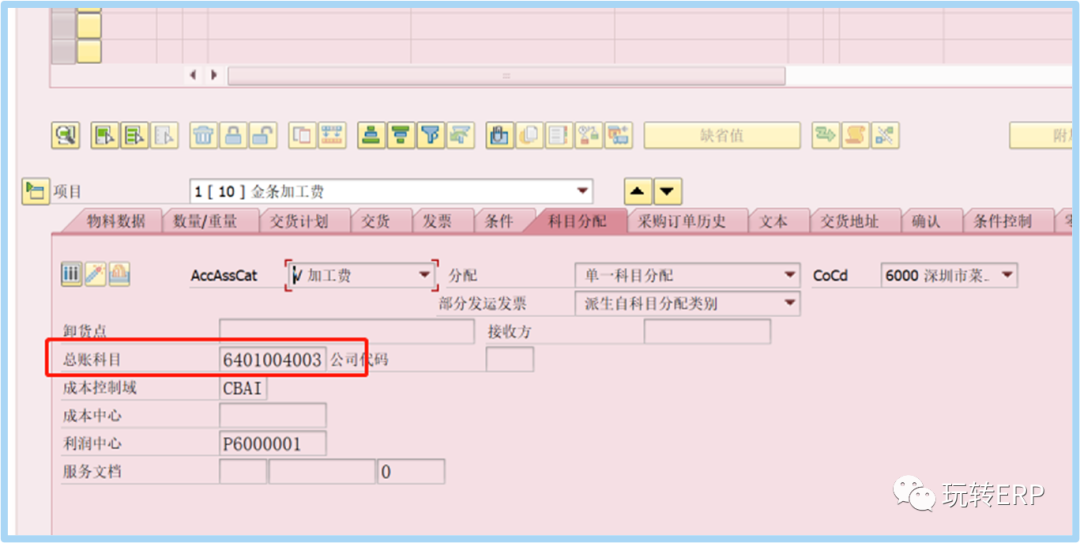Click the funnel set filter icon
This screenshot has height=543, width=1080.
(x=431, y=136)
